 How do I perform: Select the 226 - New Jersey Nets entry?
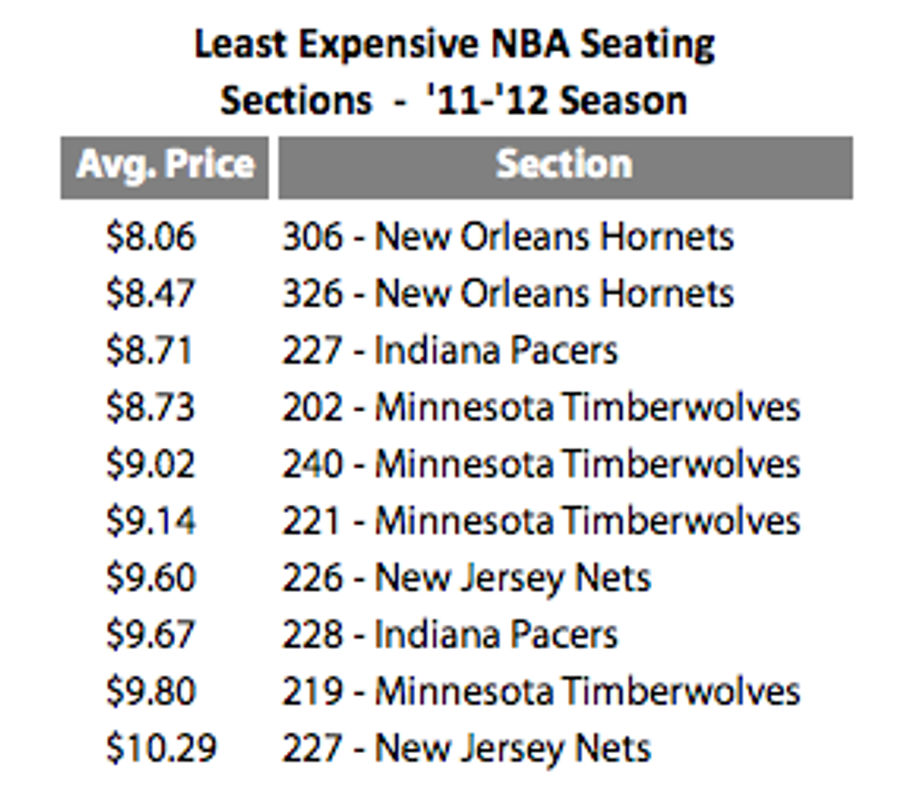[467, 579]
